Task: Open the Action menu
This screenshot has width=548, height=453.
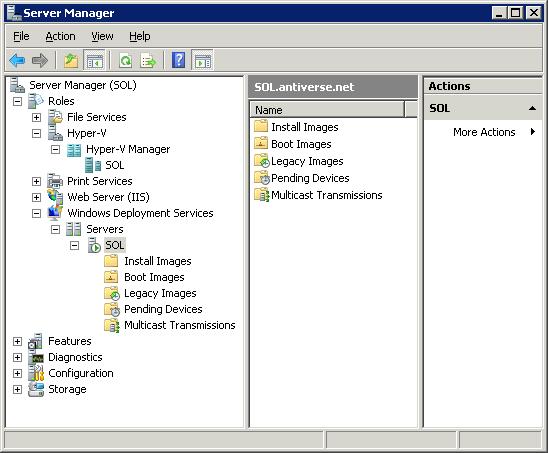Action: (x=60, y=36)
